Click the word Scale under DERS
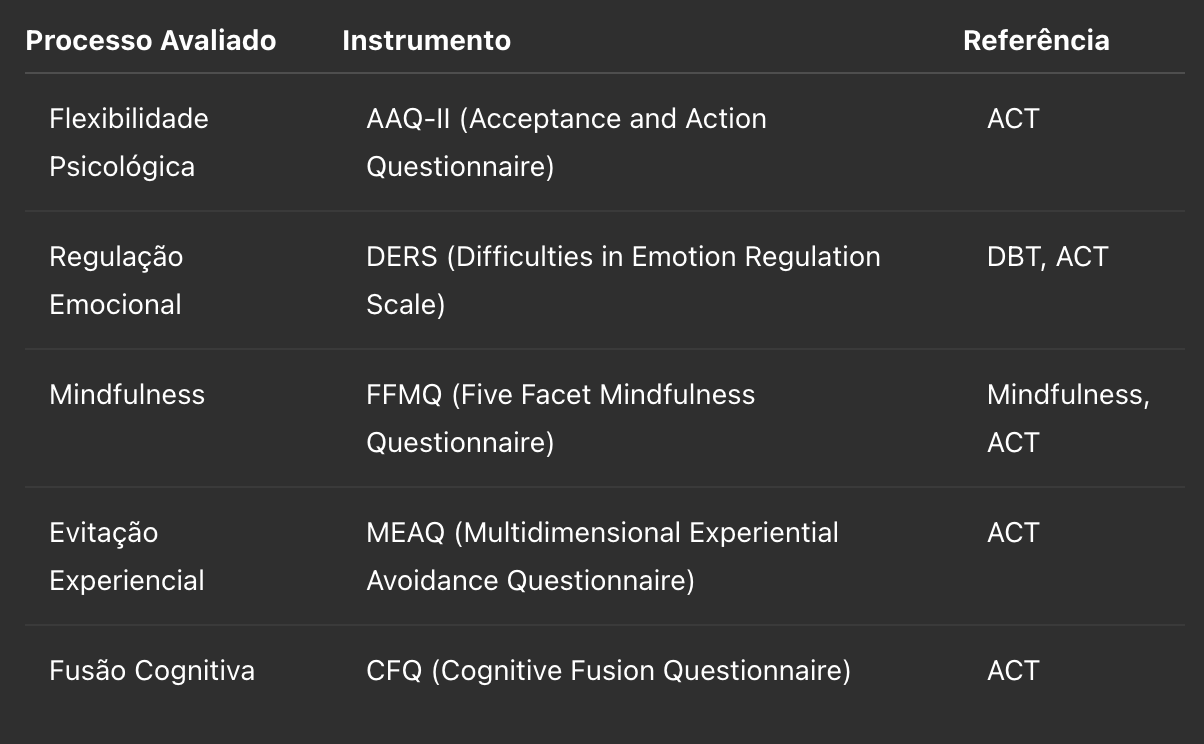Screen dimensions: 1204x744 (405, 304)
